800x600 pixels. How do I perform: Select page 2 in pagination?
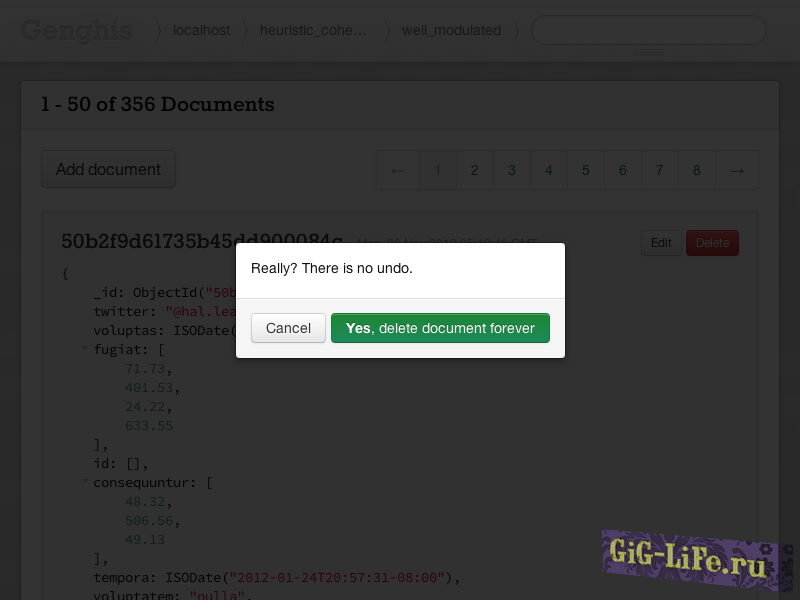click(x=474, y=170)
